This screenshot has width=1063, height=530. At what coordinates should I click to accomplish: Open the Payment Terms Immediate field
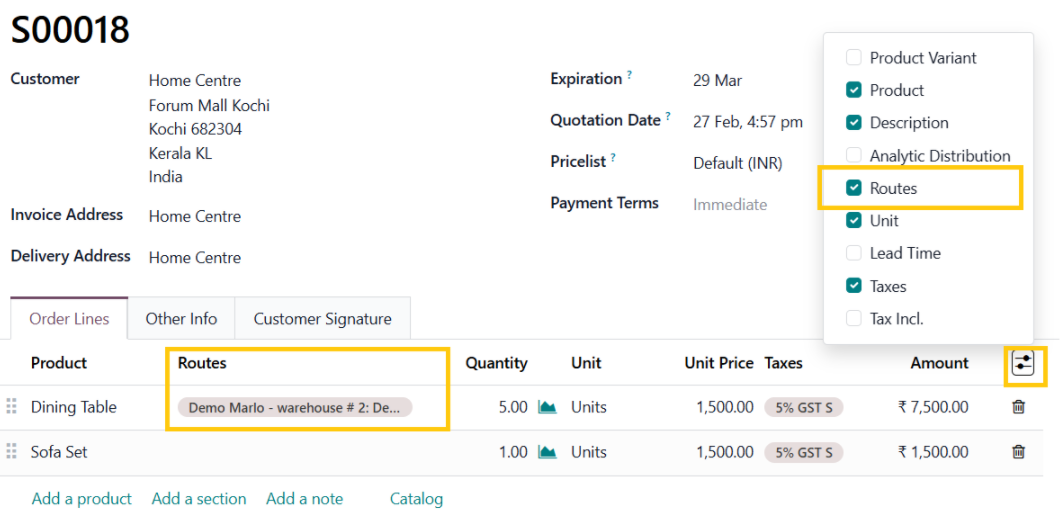click(x=730, y=204)
